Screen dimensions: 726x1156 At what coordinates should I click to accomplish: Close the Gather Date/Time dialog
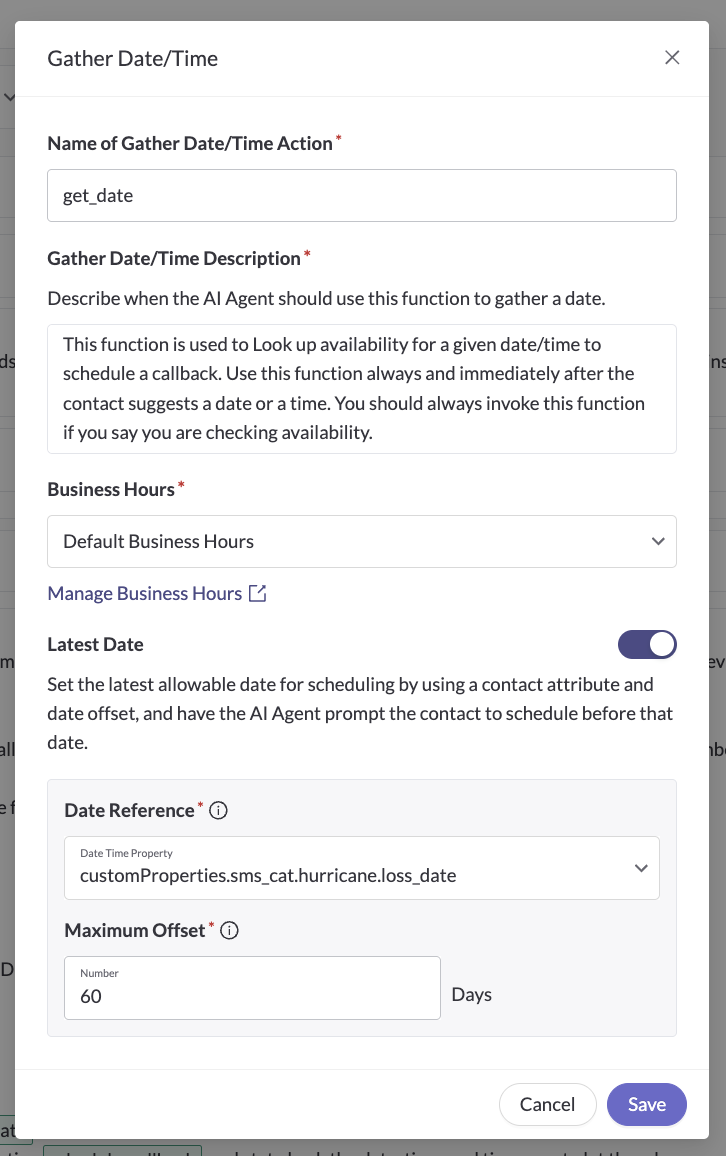click(x=671, y=58)
